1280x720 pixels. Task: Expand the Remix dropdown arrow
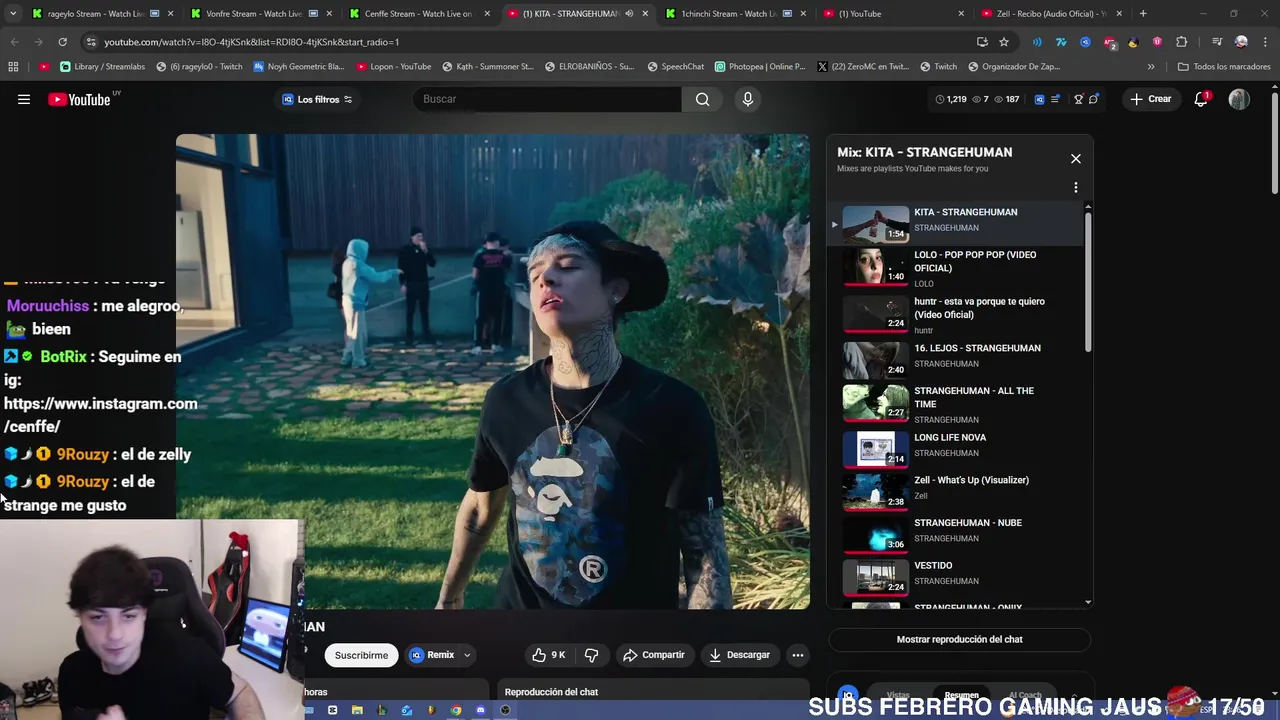(467, 656)
